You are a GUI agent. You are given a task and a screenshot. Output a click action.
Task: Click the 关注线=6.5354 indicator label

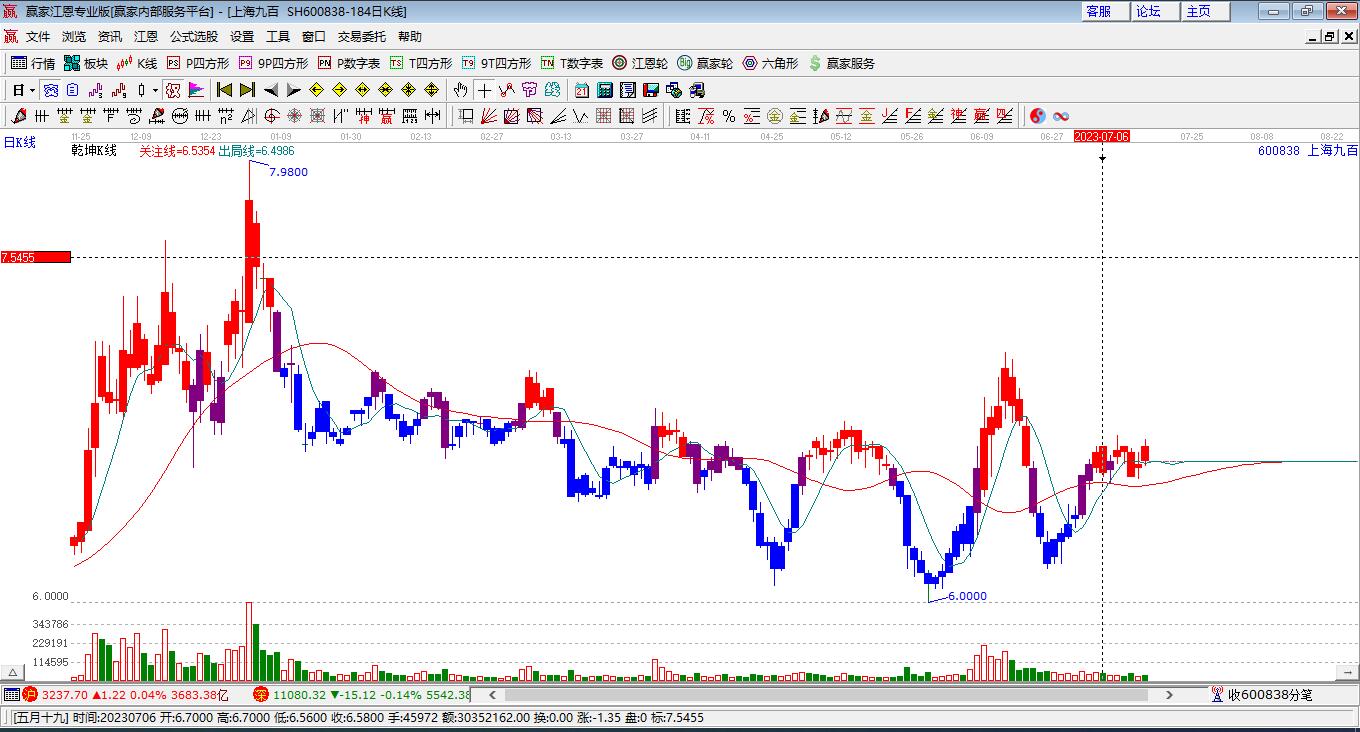point(177,151)
